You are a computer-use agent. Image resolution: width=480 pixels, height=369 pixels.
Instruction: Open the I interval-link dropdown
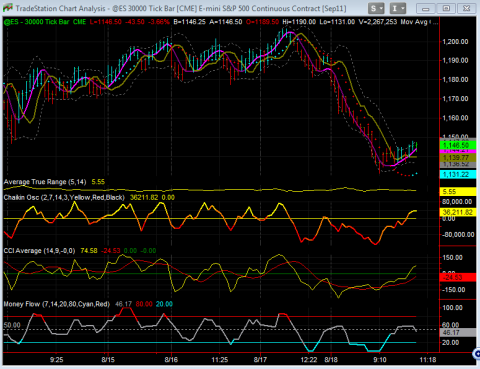pyautogui.click(x=398, y=8)
